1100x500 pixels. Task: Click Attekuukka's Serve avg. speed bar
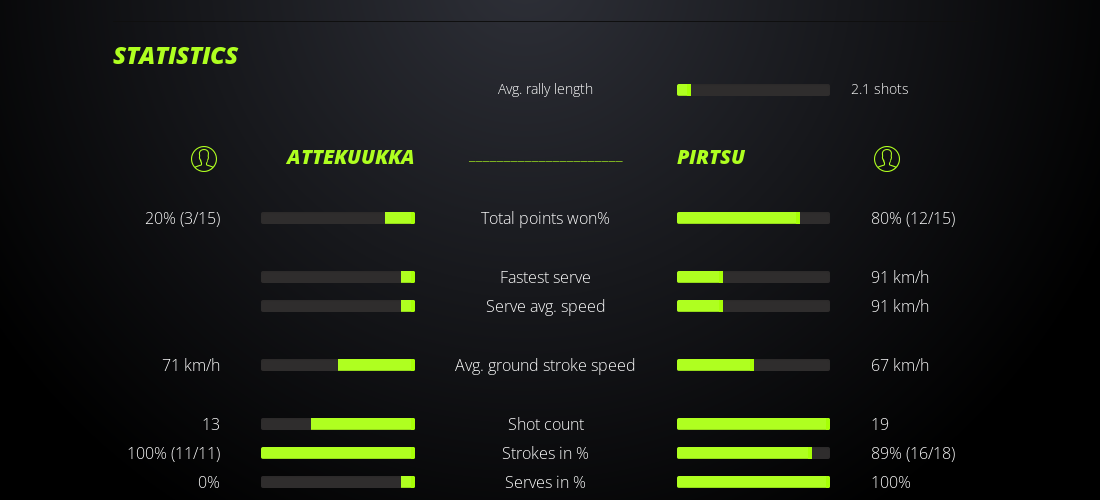tap(338, 306)
